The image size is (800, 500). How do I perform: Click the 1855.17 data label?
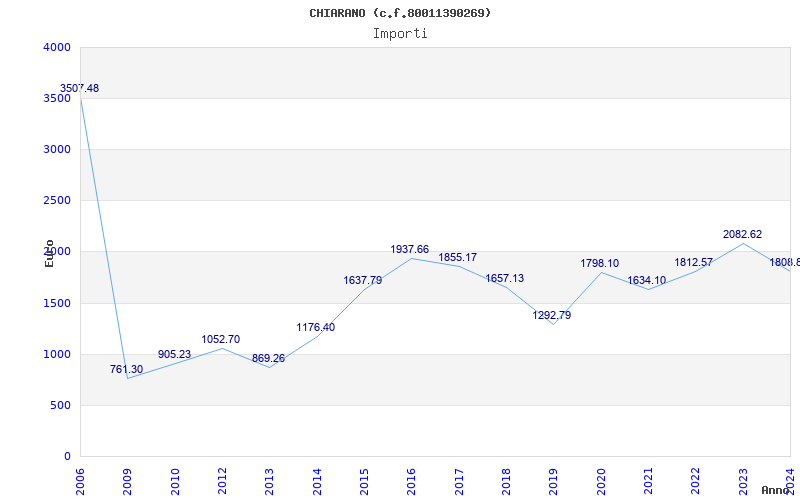tap(458, 258)
